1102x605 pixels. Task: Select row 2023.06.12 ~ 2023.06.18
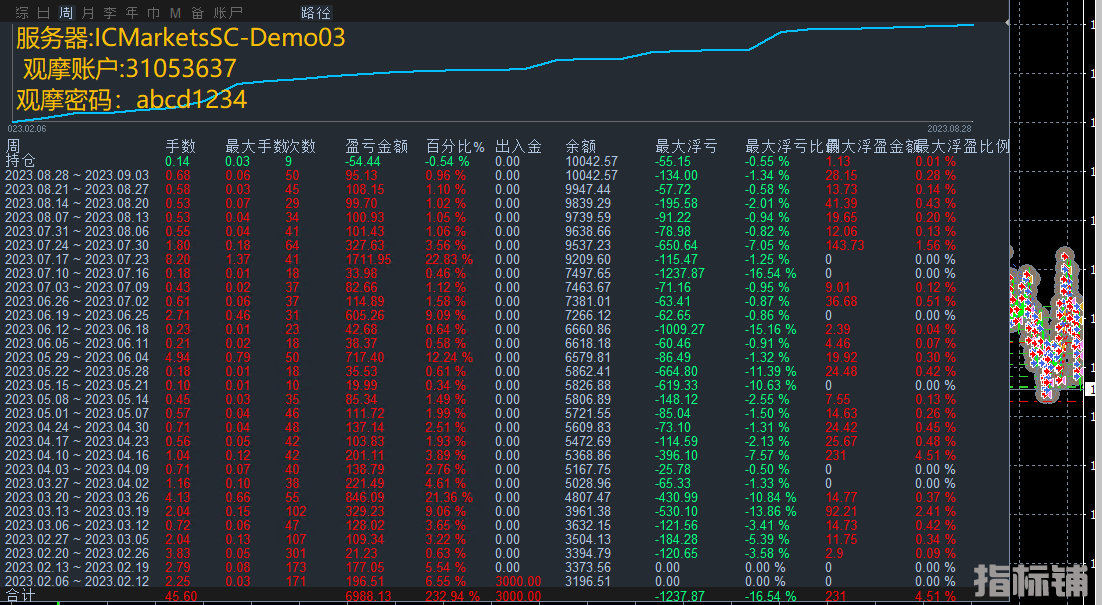point(77,330)
